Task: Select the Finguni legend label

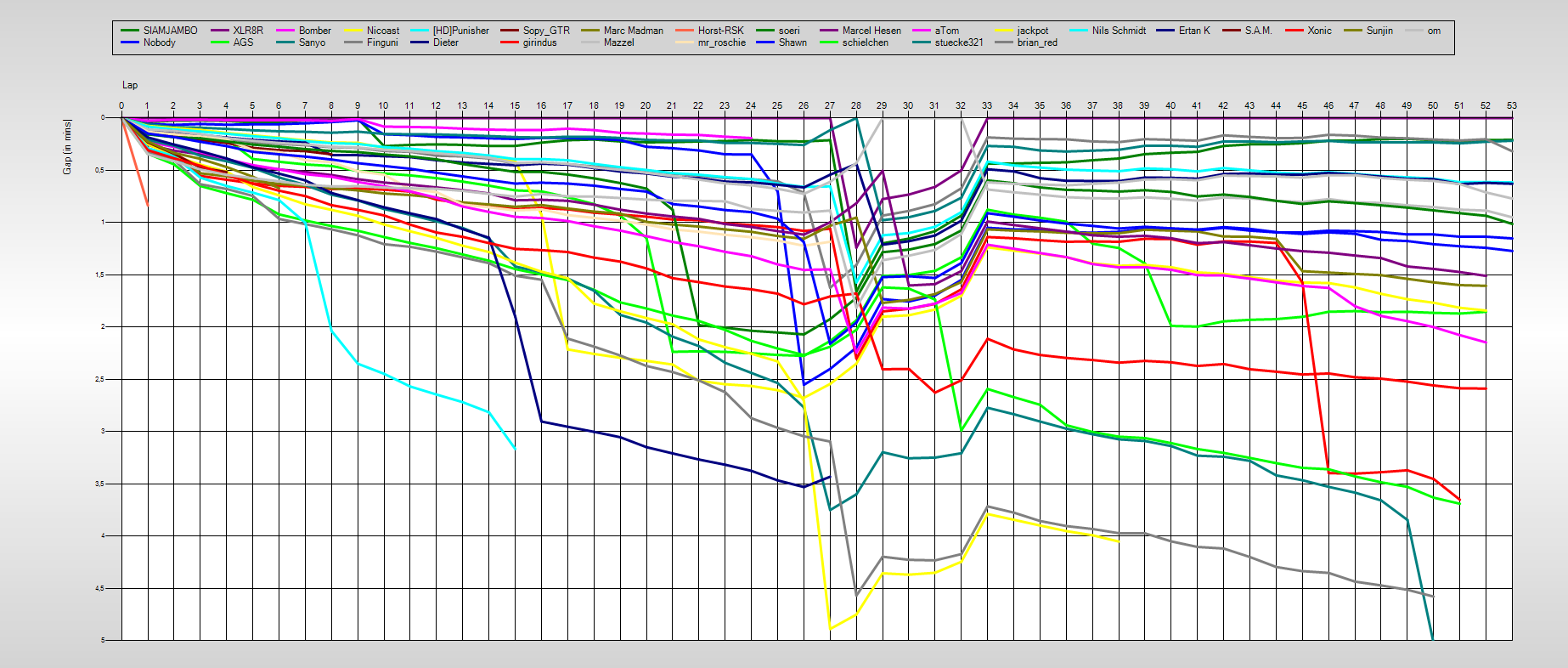Action: (x=382, y=42)
